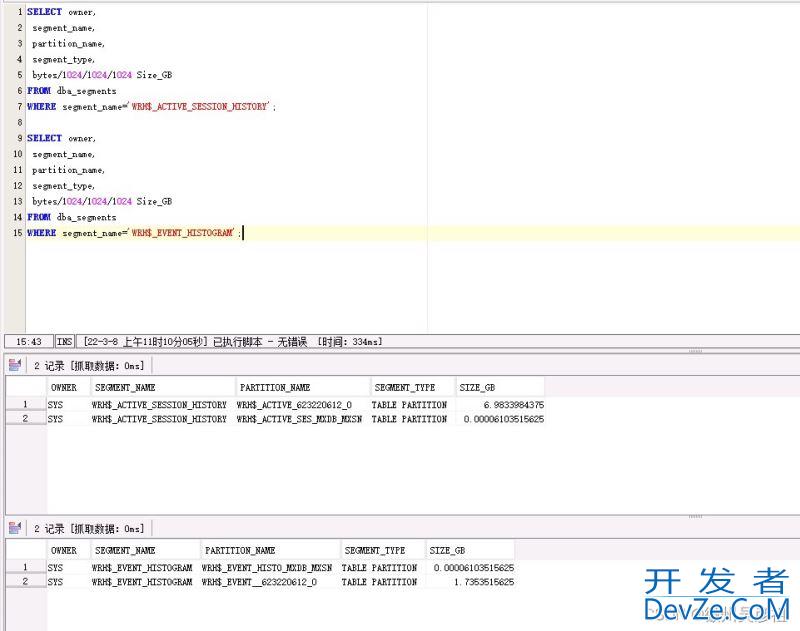
Task: Sort by OWNER column in ACTIVE_SESSION_HISTORY grid
Action: click(x=68, y=387)
